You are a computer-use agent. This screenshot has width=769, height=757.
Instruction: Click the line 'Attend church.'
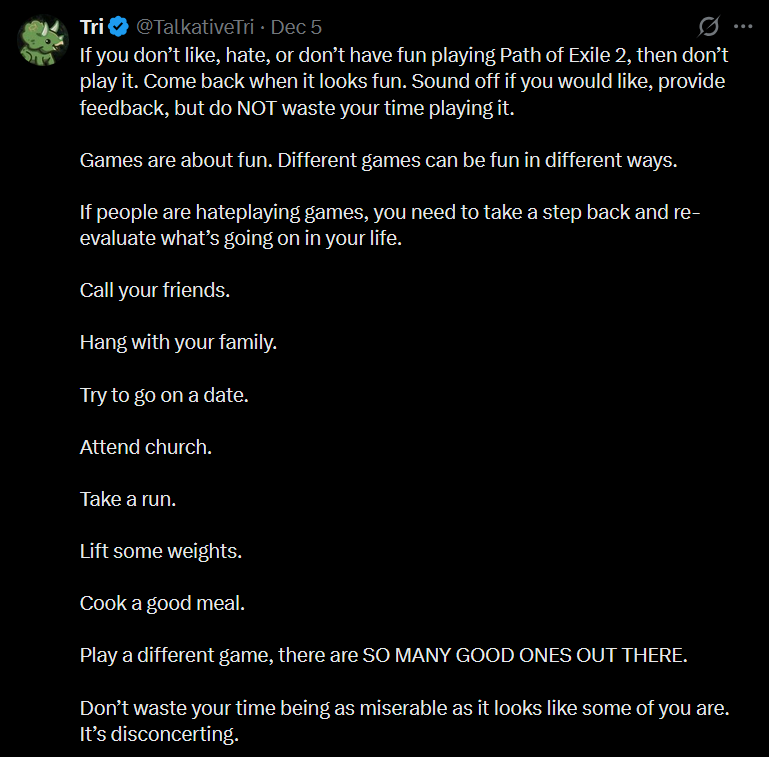pos(146,447)
